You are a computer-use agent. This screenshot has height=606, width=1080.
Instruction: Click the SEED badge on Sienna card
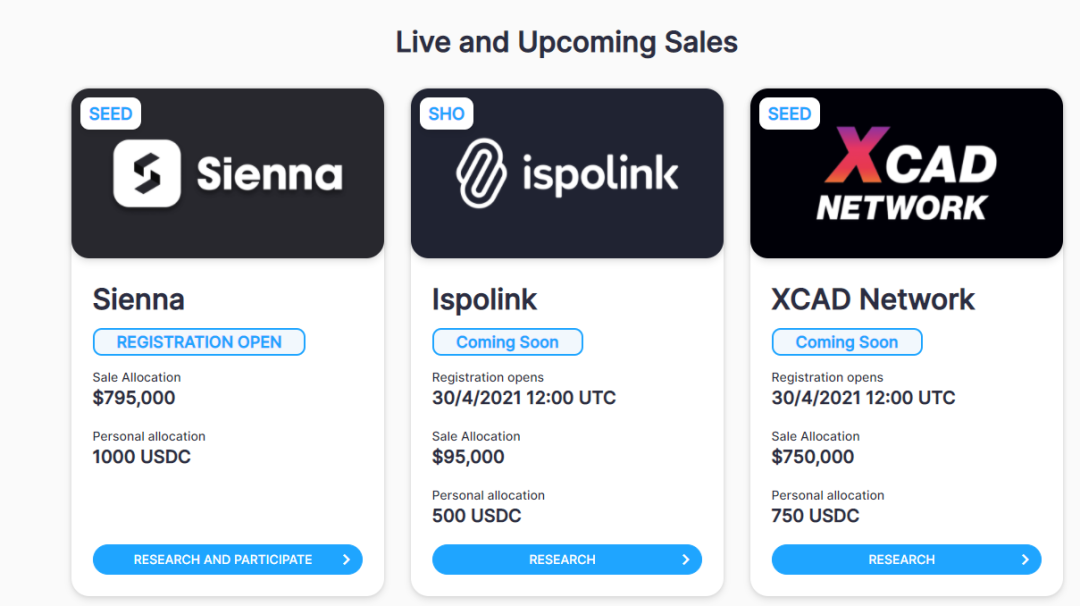110,114
